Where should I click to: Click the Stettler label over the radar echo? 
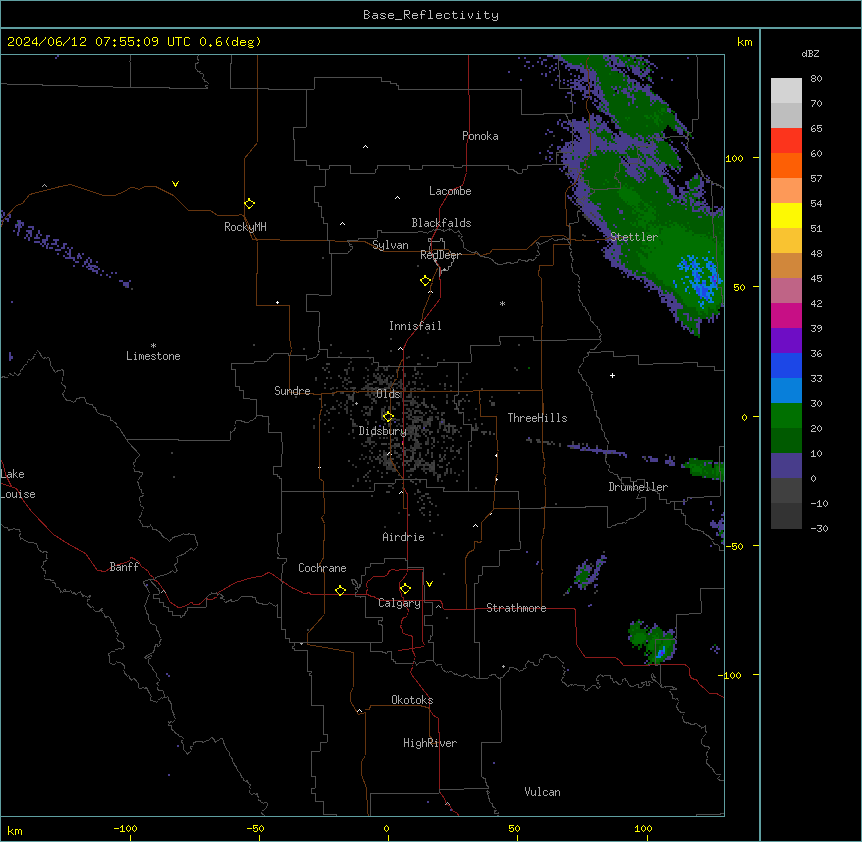(634, 237)
